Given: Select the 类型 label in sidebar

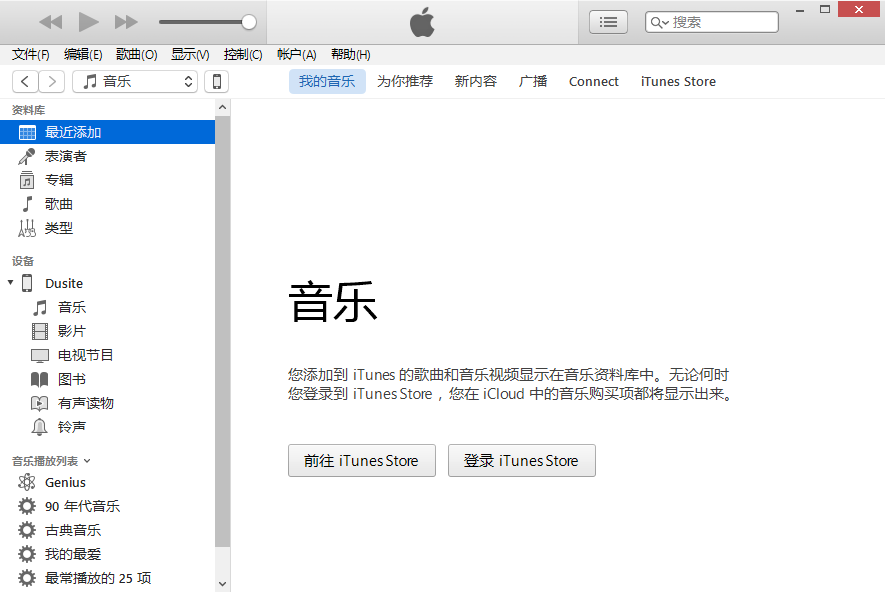Looking at the screenshot, I should (x=59, y=228).
